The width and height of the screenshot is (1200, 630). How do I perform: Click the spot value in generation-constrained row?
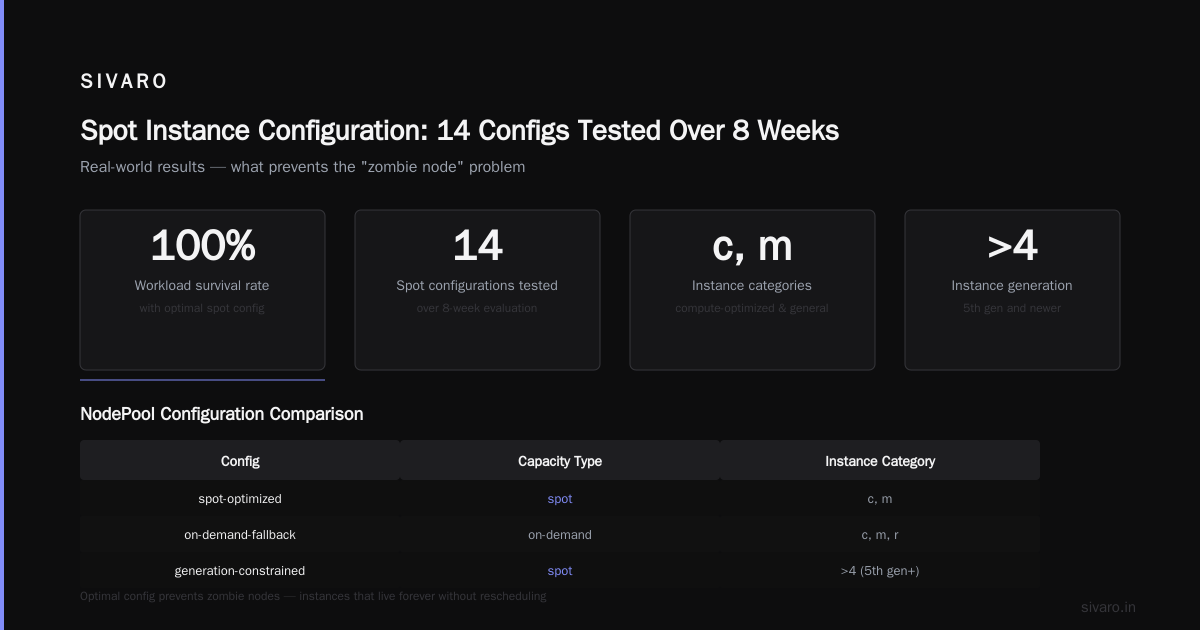pos(560,570)
